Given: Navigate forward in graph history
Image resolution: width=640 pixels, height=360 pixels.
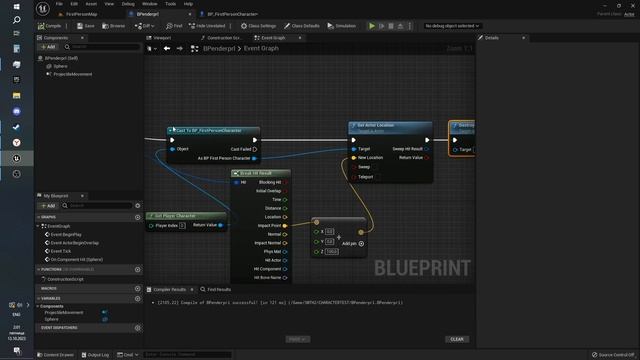Looking at the screenshot, I should tap(180, 48).
